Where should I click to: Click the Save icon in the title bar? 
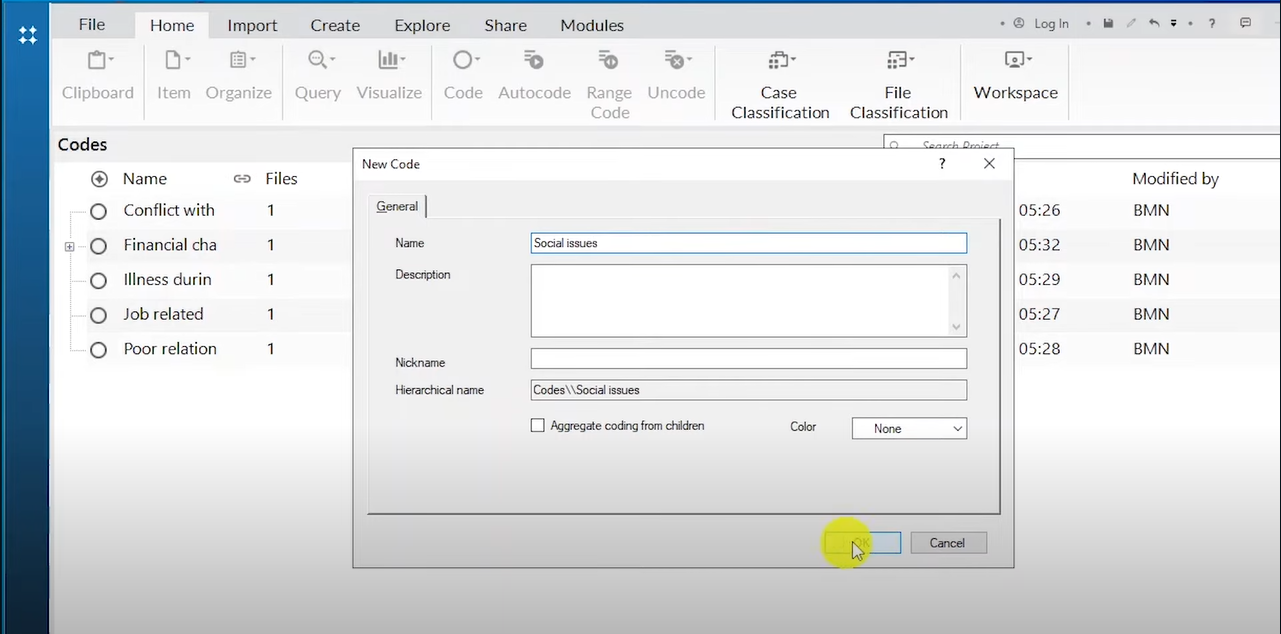point(1108,23)
